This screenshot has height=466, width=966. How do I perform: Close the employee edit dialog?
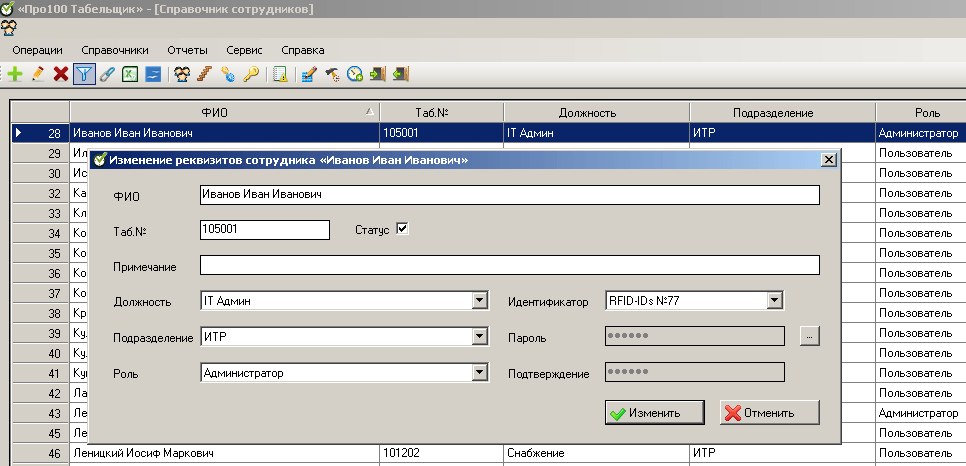coord(829,160)
